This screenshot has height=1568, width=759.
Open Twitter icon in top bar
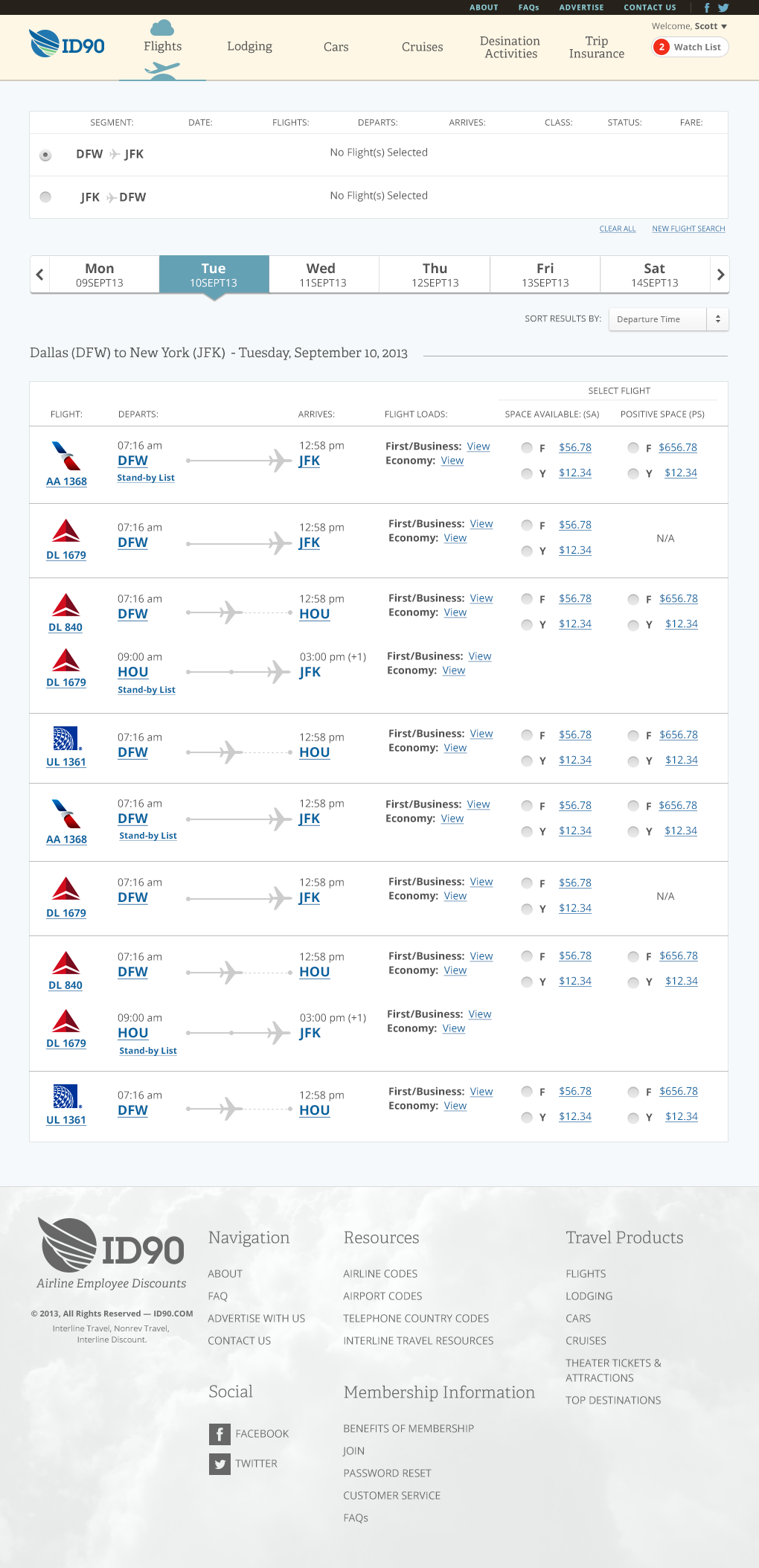coord(723,7)
